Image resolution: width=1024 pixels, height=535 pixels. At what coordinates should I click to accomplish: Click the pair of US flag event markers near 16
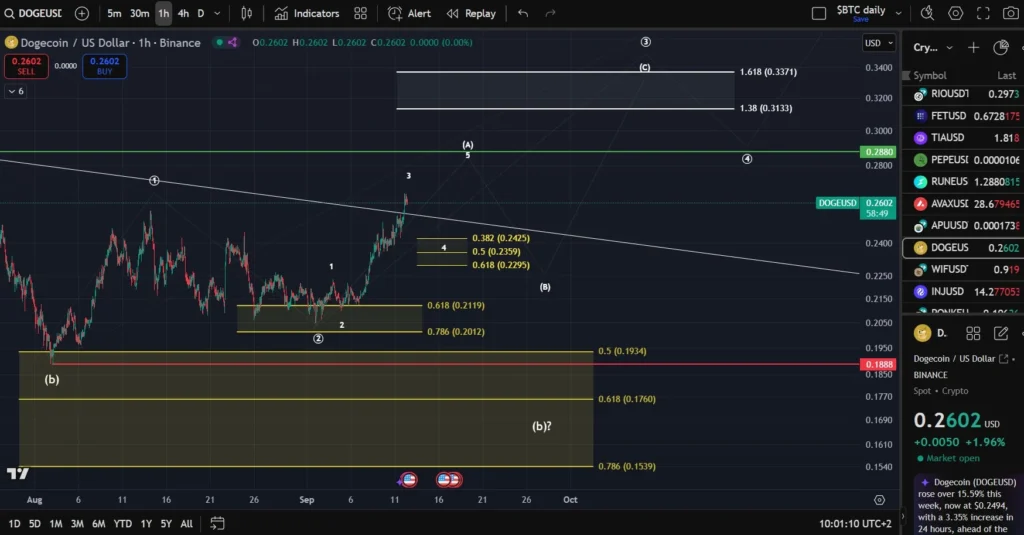pyautogui.click(x=449, y=480)
